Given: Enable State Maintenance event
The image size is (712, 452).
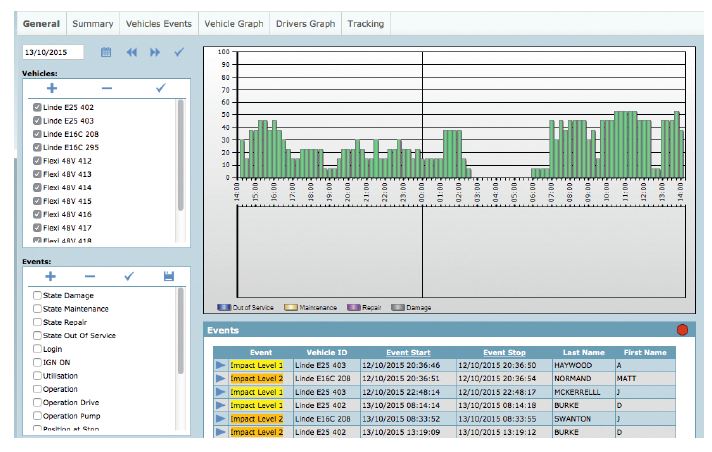Looking at the screenshot, I should tap(37, 309).
